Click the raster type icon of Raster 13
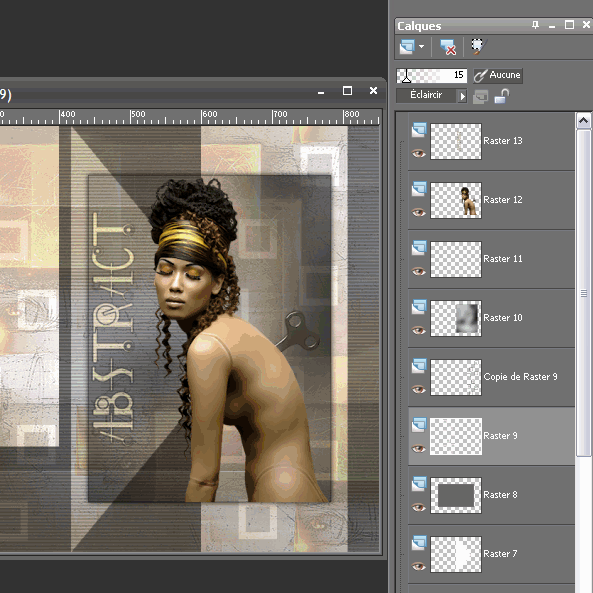The width and height of the screenshot is (593, 593). pos(419,129)
